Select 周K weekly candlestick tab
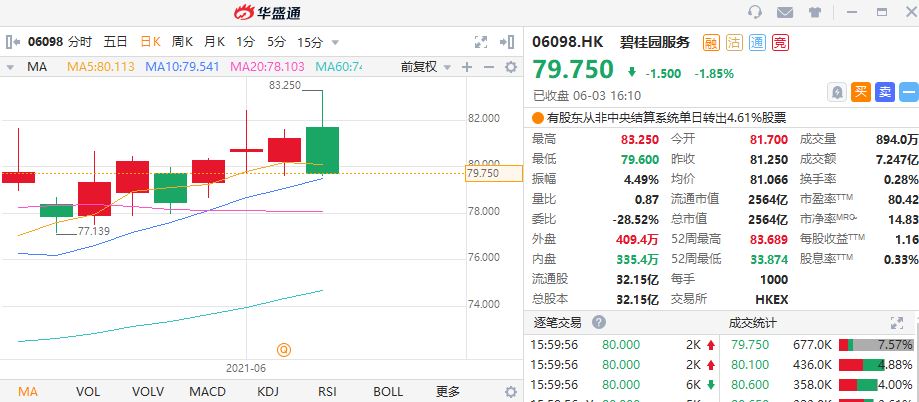919x402 pixels. (182, 42)
